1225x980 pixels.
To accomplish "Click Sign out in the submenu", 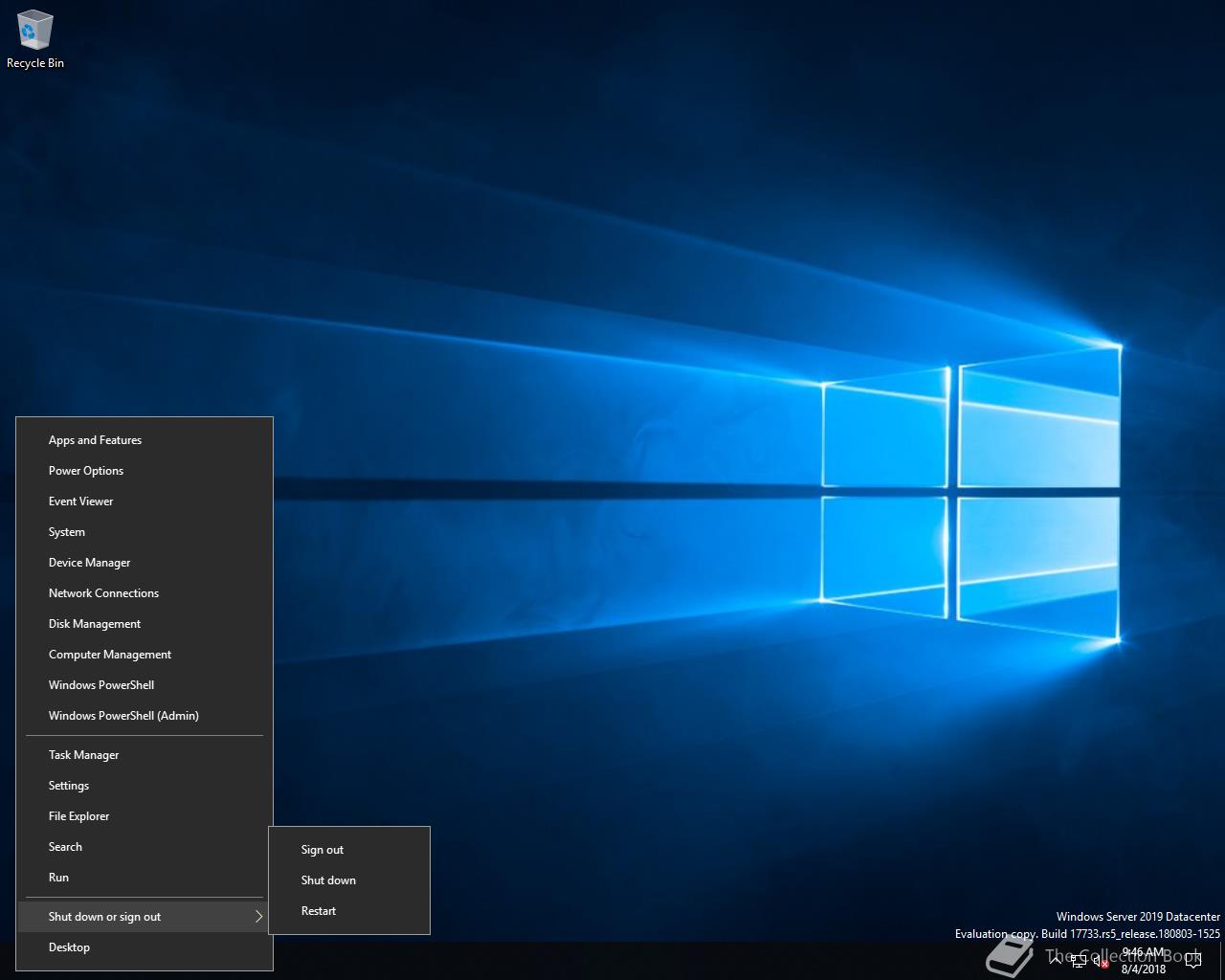I will tap(349, 850).
